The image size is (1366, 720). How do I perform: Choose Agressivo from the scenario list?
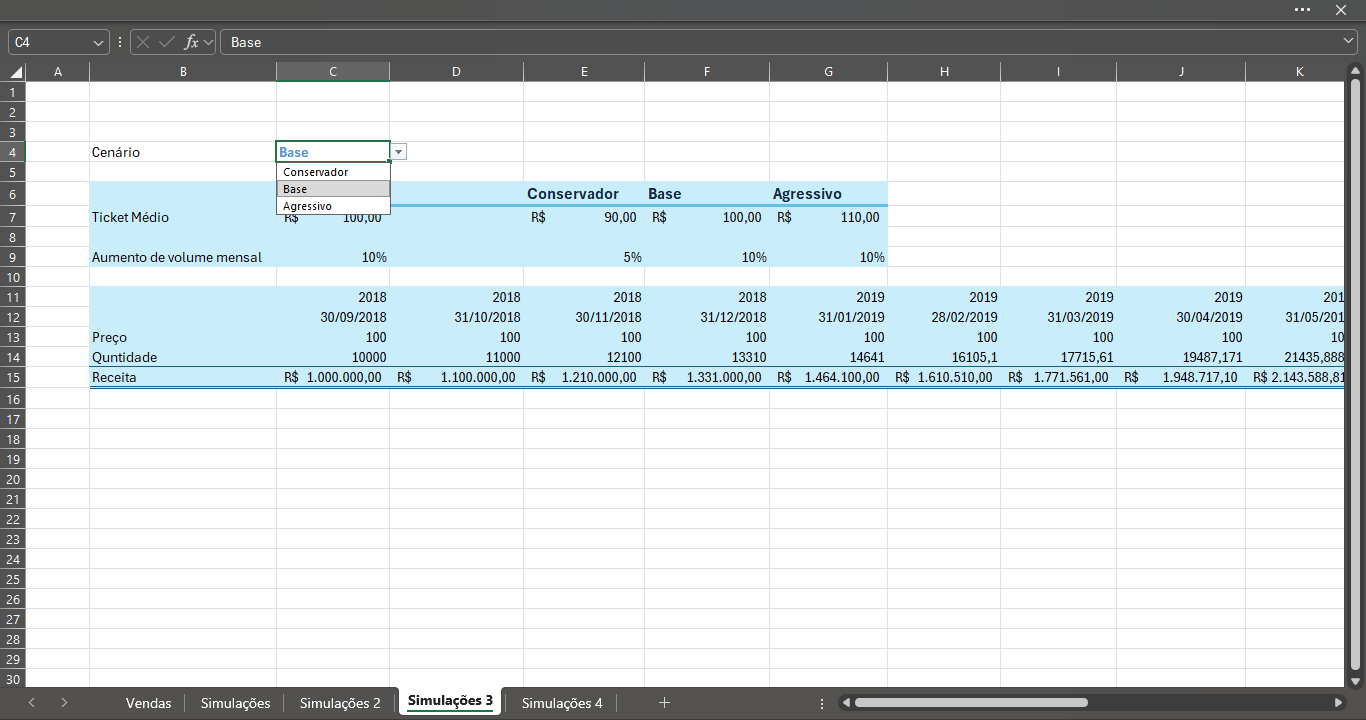[333, 206]
